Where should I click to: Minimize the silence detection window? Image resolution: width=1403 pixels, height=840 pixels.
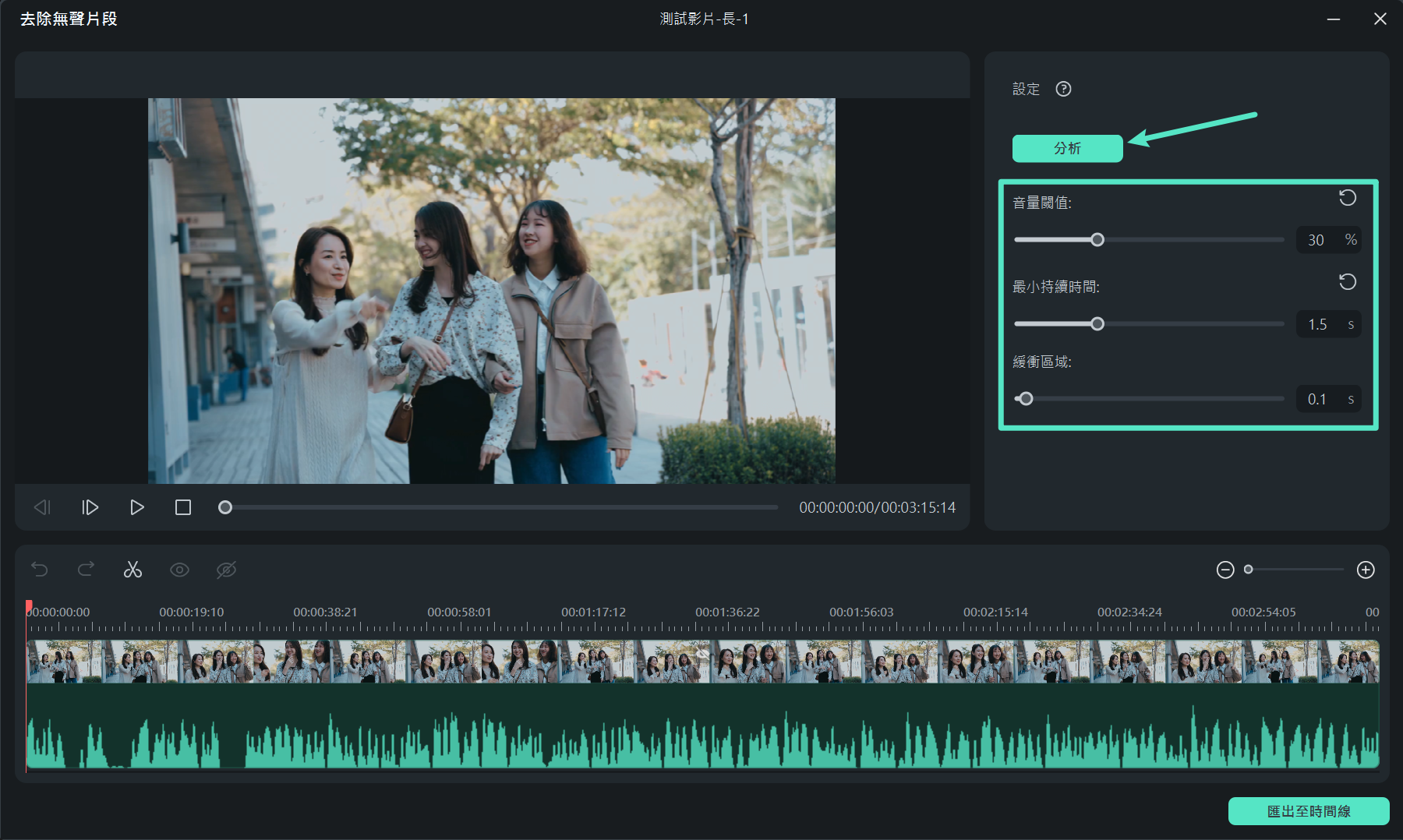coord(1334,19)
